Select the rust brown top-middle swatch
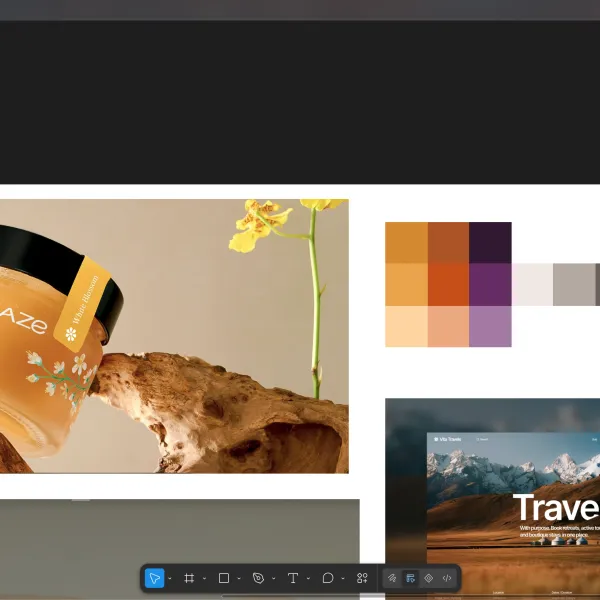600x600 pixels. point(448,243)
